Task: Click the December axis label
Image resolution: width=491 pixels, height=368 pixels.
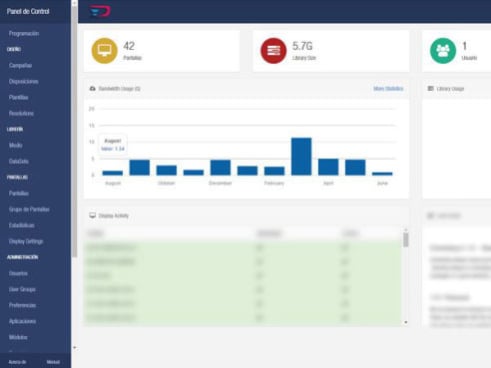Action: click(x=220, y=183)
